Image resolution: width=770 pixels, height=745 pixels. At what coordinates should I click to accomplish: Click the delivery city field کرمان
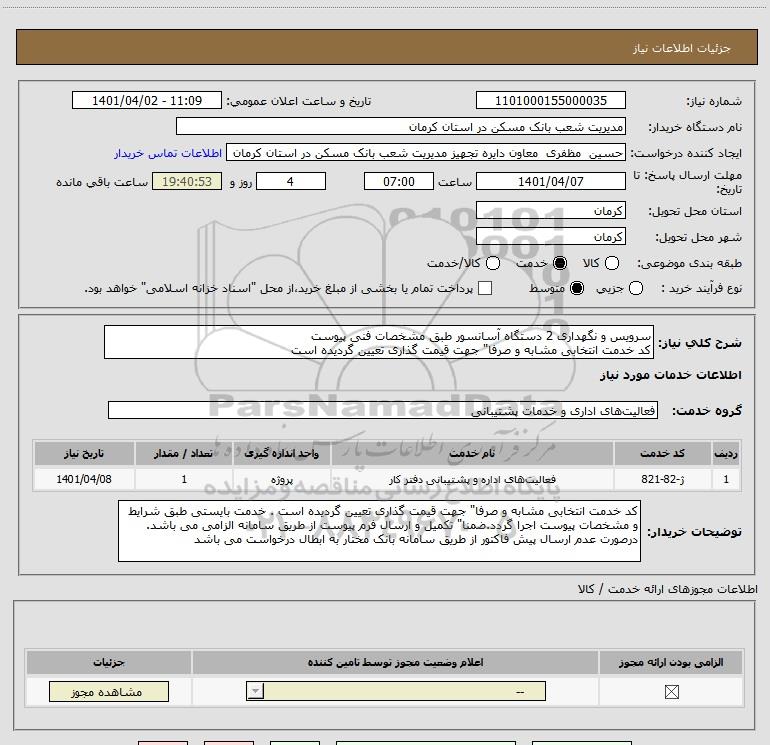[550, 237]
